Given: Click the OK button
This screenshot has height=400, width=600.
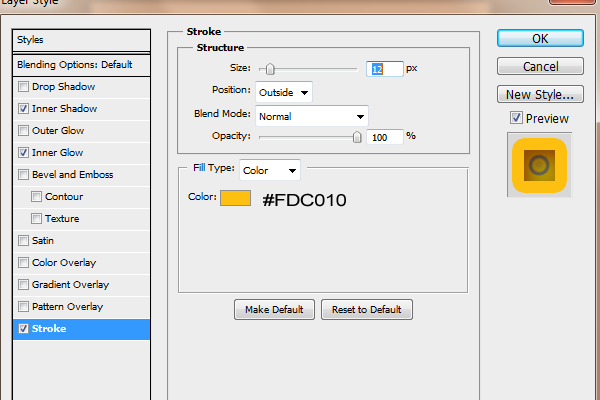Looking at the screenshot, I should point(540,39).
